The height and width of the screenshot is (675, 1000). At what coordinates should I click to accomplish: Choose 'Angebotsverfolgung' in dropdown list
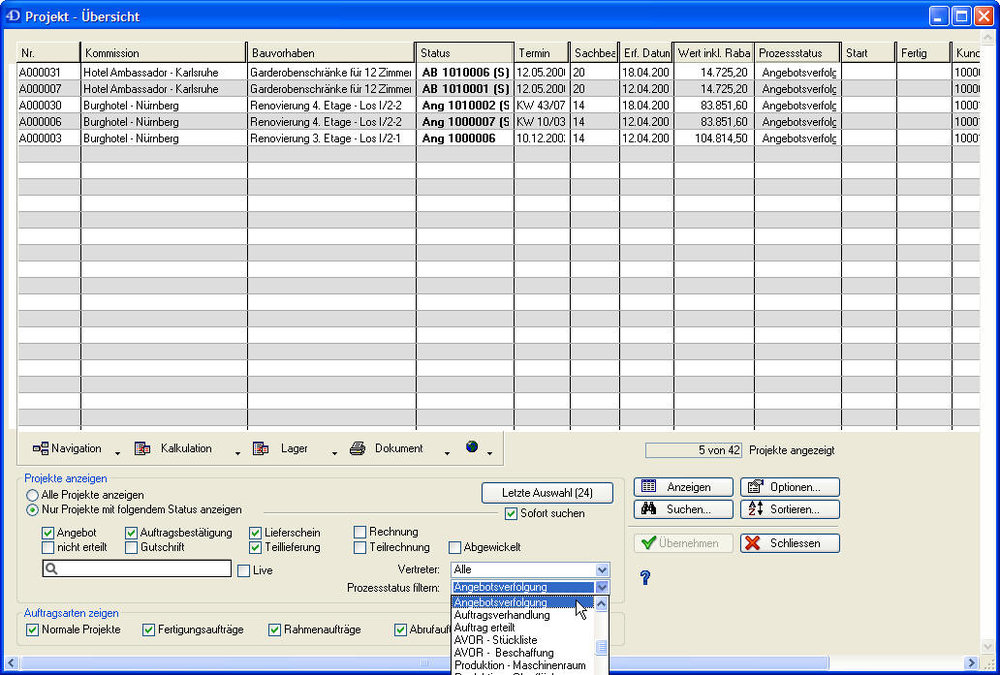tap(523, 602)
